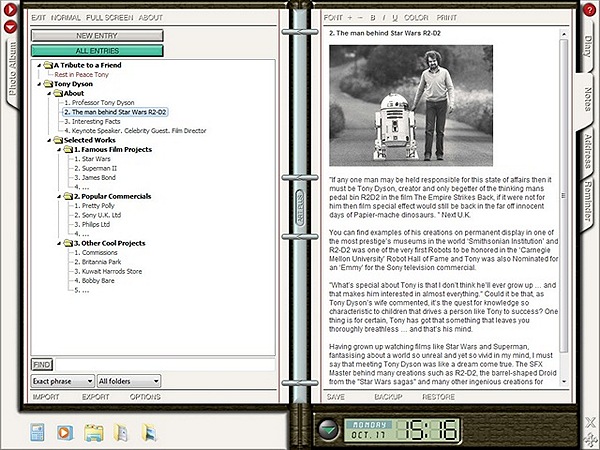Image resolution: width=600 pixels, height=450 pixels.
Task: Collapse the 'Tony Dyson' tree node
Action: [39, 84]
